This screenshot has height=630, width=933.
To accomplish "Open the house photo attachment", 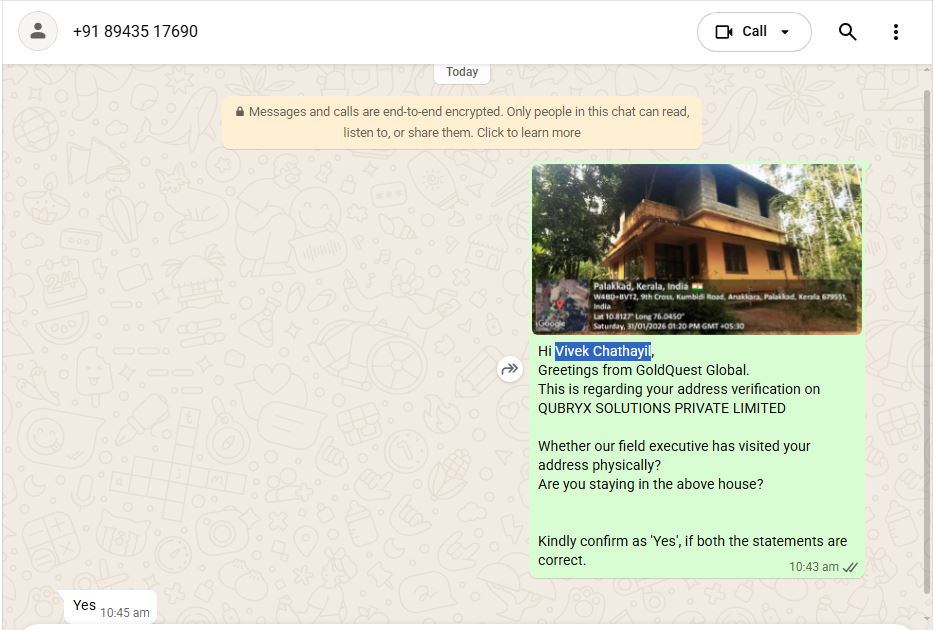I will (x=696, y=230).
